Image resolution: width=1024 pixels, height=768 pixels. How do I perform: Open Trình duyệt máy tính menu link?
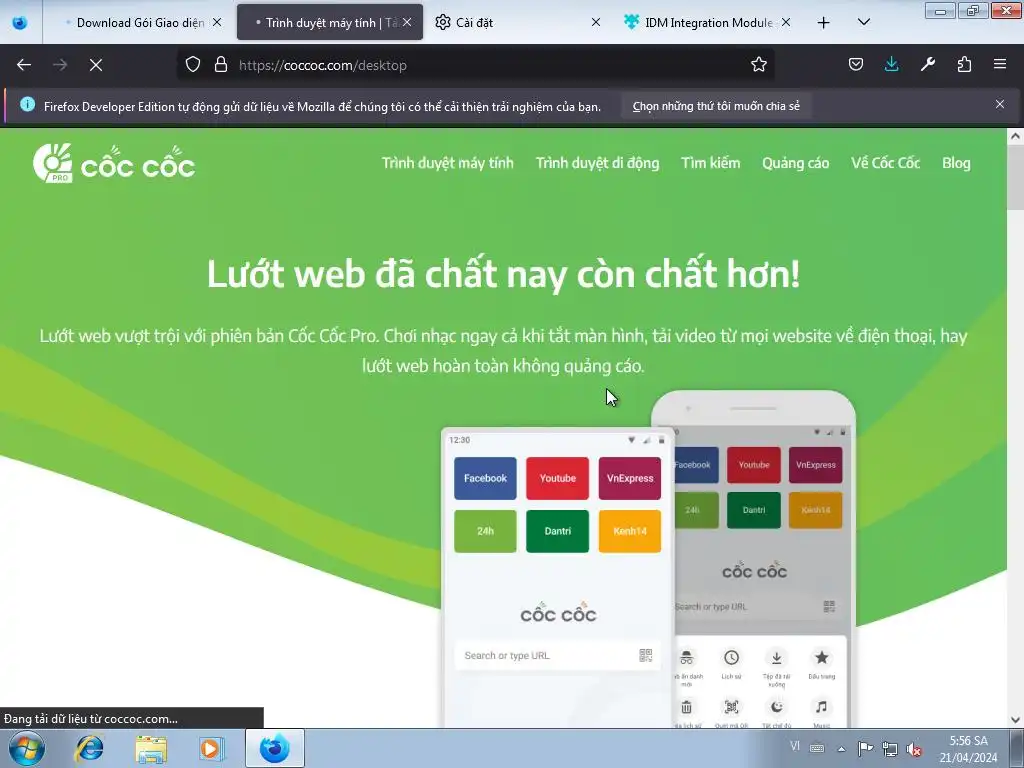point(447,163)
